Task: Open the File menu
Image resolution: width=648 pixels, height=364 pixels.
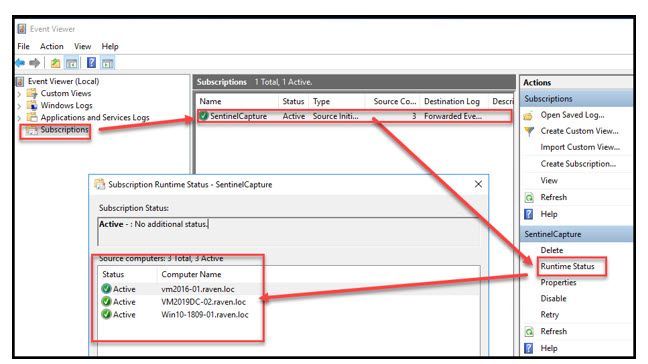Action: pyautogui.click(x=23, y=46)
